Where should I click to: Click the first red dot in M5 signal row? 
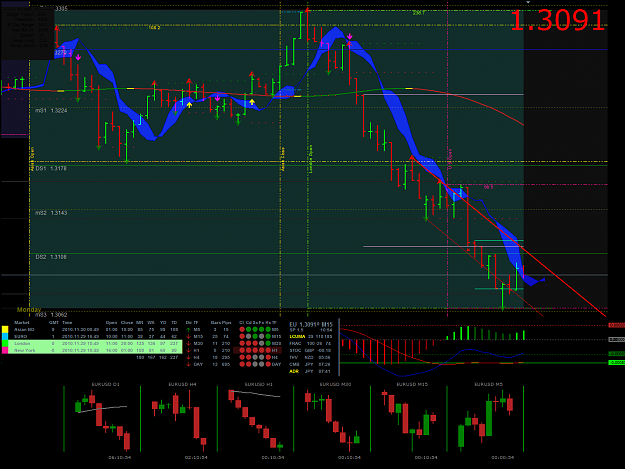pos(242,330)
